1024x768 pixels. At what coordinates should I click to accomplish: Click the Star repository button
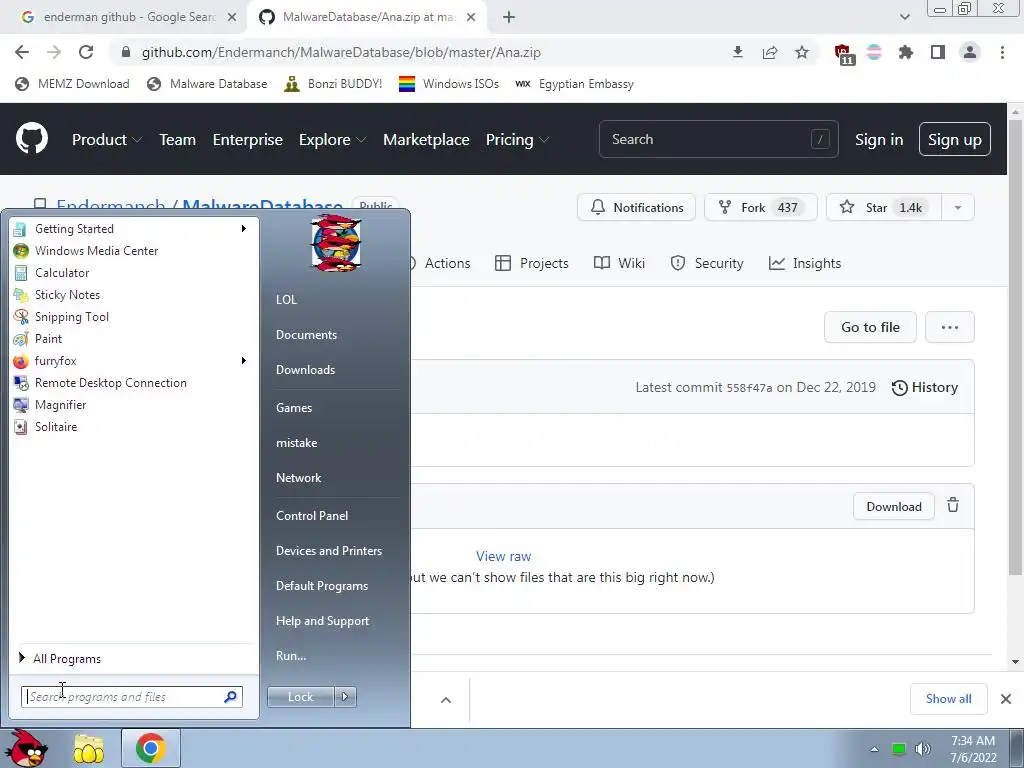tap(884, 208)
